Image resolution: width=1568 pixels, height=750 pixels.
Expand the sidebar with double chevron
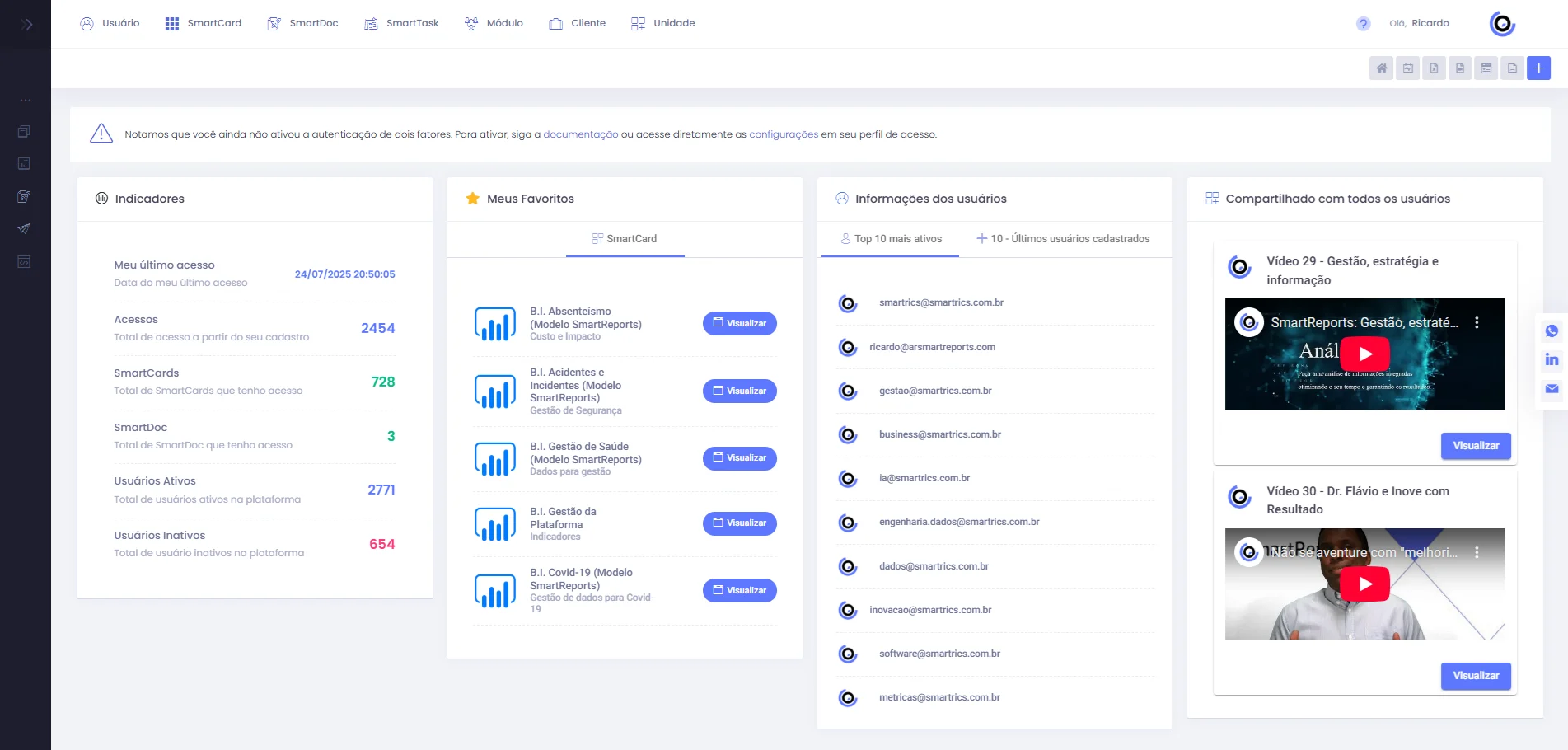click(26, 25)
